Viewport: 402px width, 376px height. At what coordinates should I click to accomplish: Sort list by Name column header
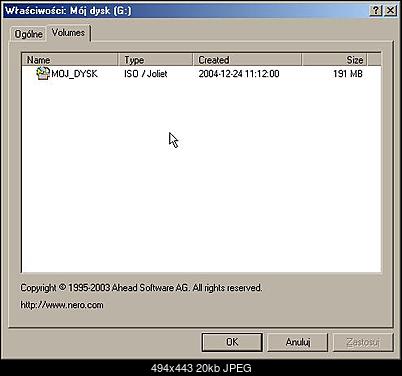tap(70, 60)
